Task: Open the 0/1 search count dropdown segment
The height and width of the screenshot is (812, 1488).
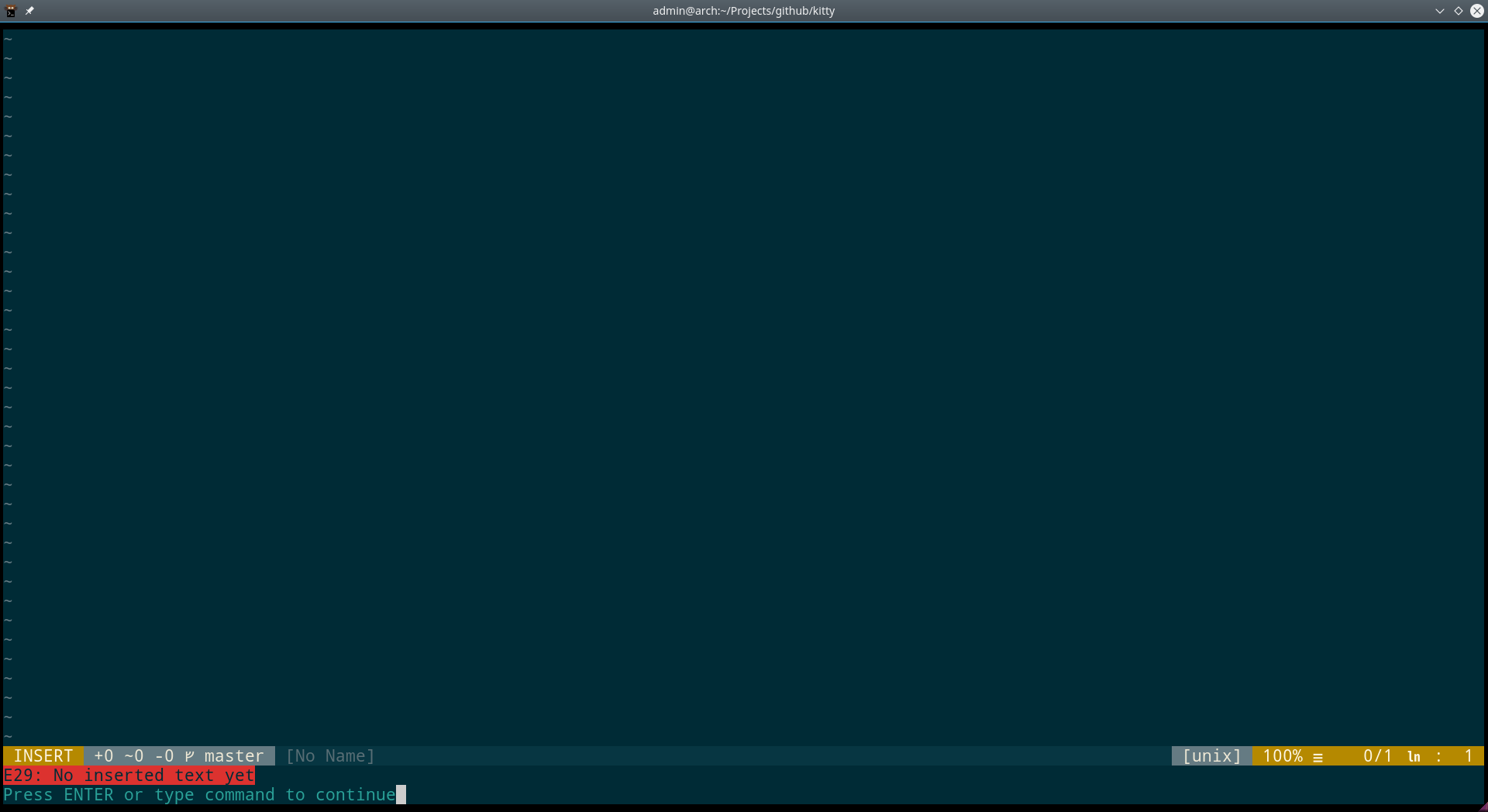Action: (1376, 757)
